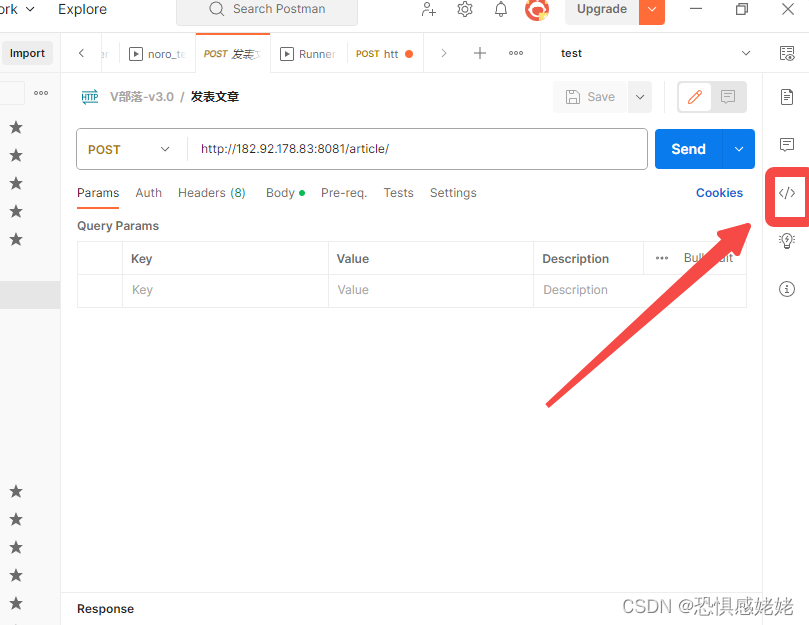
Task: Click the first star in sidebar
Action: pos(16,127)
